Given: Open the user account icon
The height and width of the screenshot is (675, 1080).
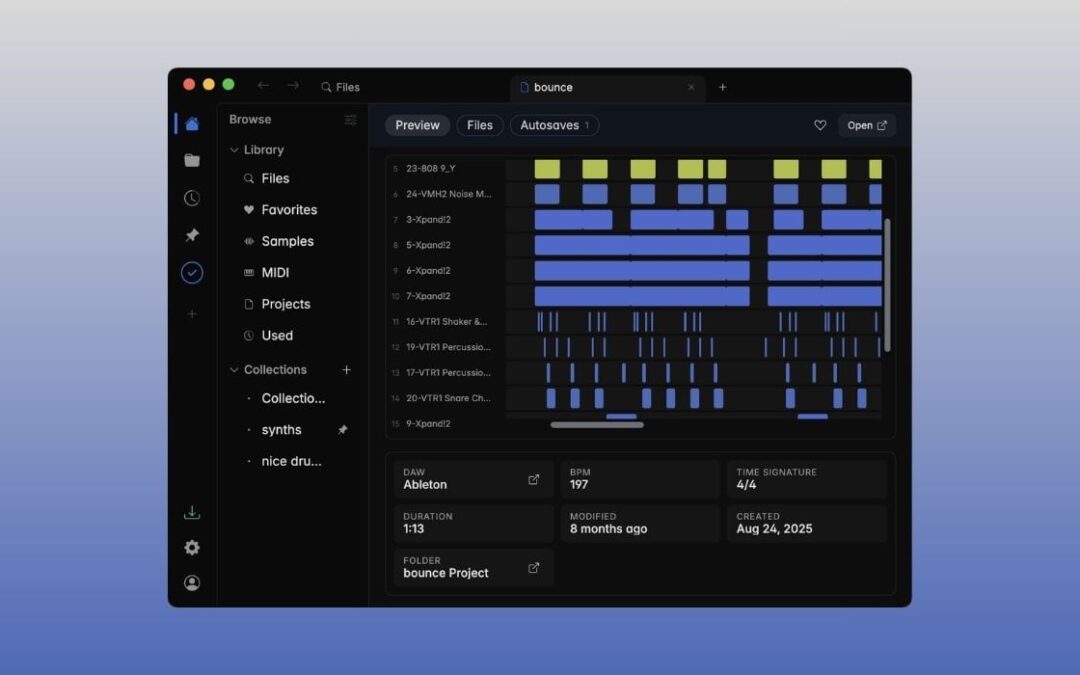Looking at the screenshot, I should click(x=192, y=583).
